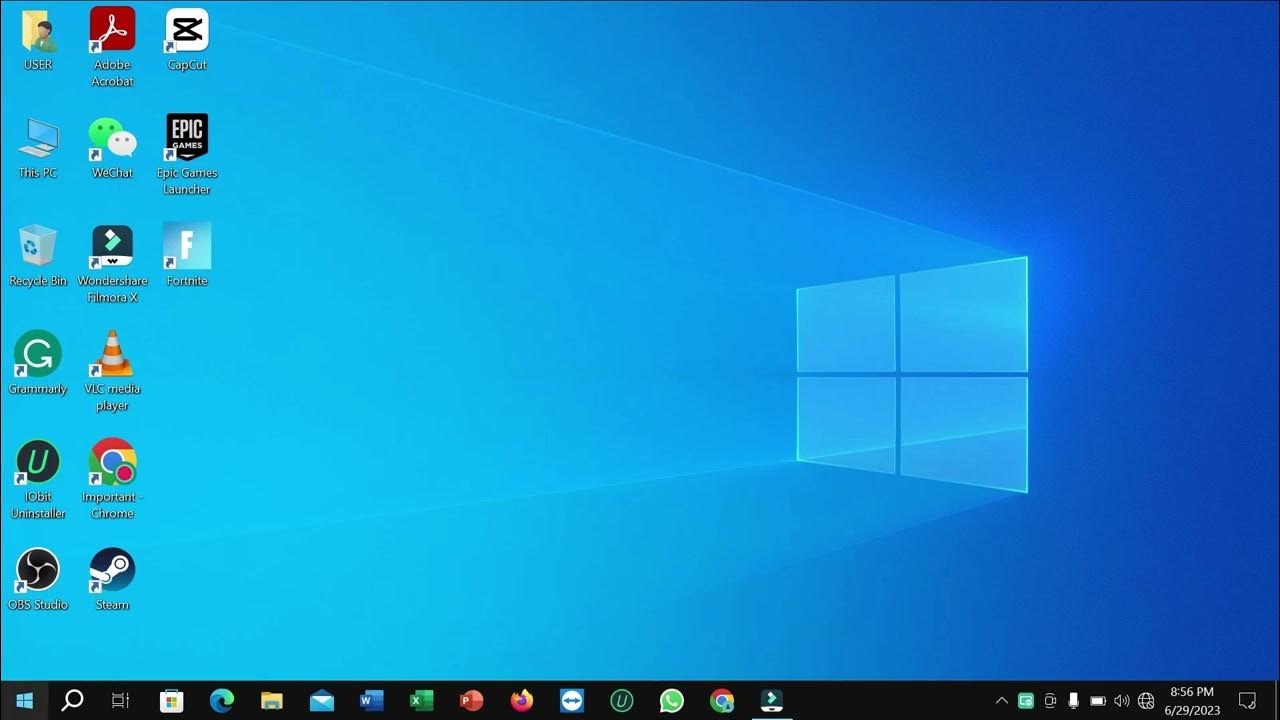1280x720 pixels.
Task: Open File Explorer from the taskbar
Action: (x=272, y=700)
